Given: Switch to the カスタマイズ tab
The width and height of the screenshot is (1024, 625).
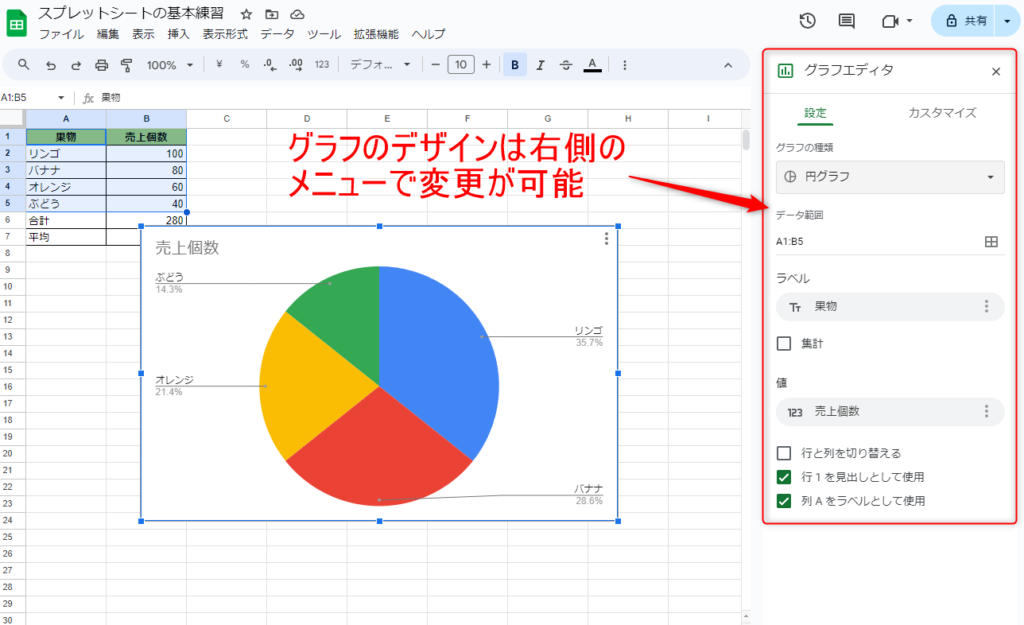Looking at the screenshot, I should (941, 113).
